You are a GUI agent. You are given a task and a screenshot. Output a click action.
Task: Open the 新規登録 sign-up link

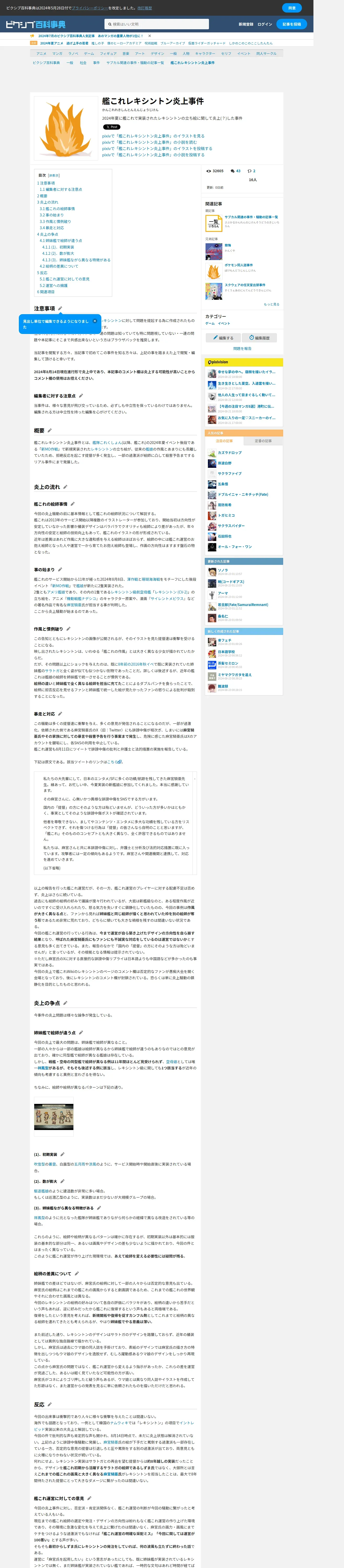(x=246, y=24)
